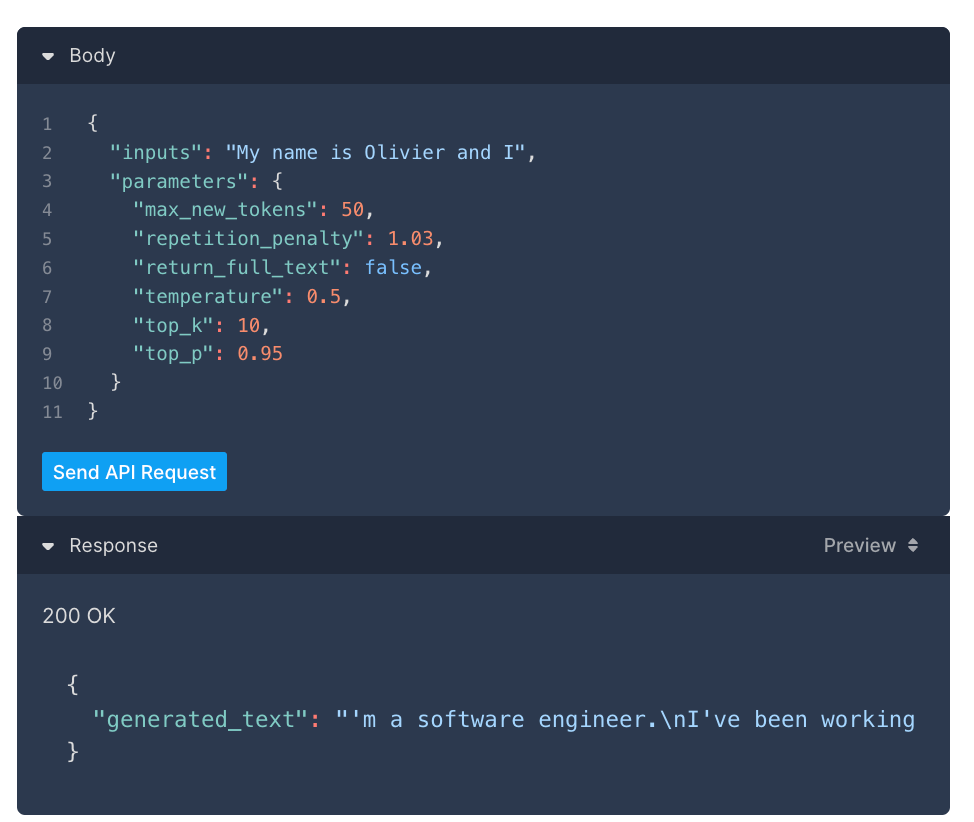974x822 pixels.
Task: Click the 0.95 value
Action: (260, 354)
